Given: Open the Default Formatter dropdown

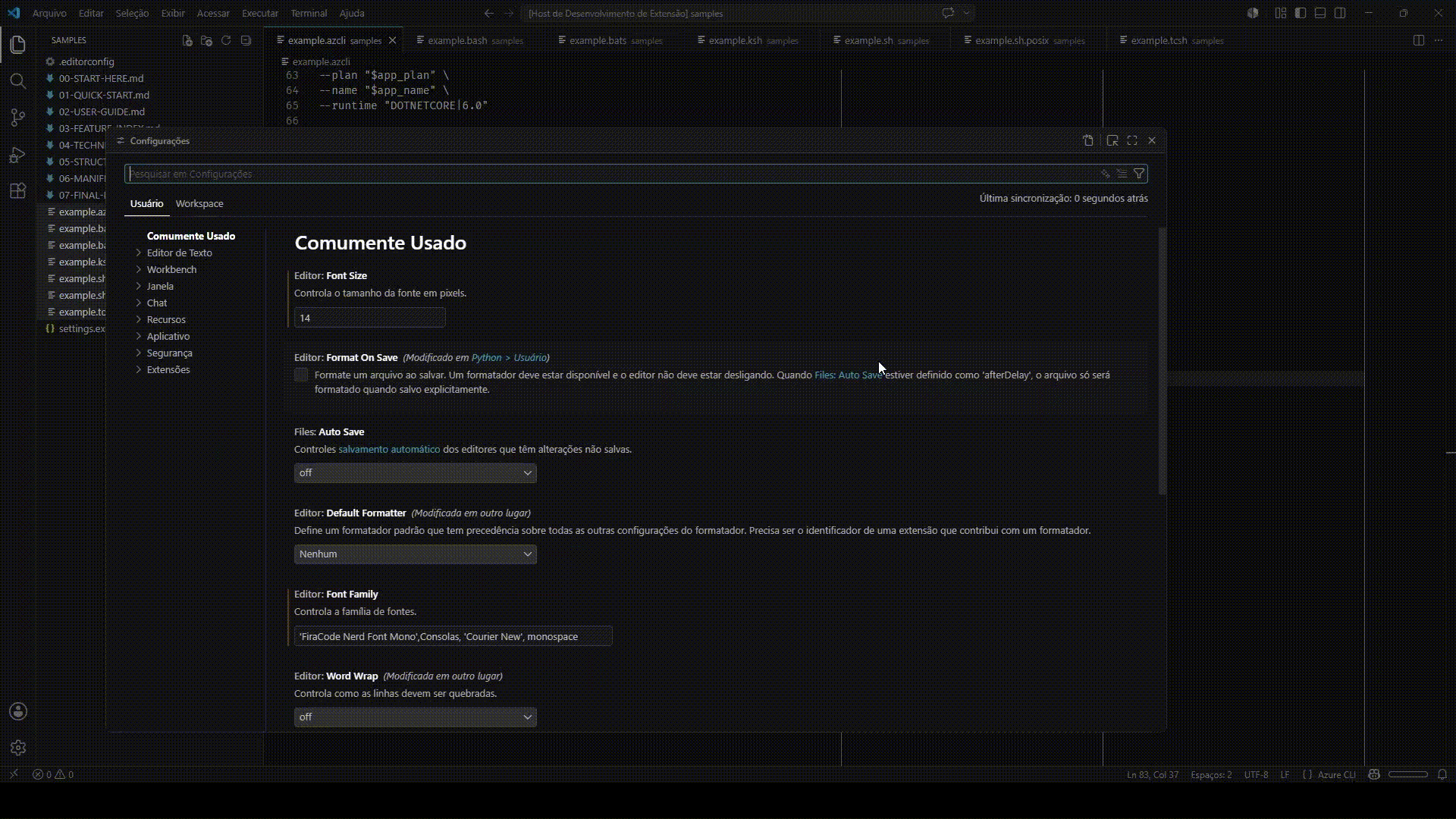Looking at the screenshot, I should click(x=415, y=554).
